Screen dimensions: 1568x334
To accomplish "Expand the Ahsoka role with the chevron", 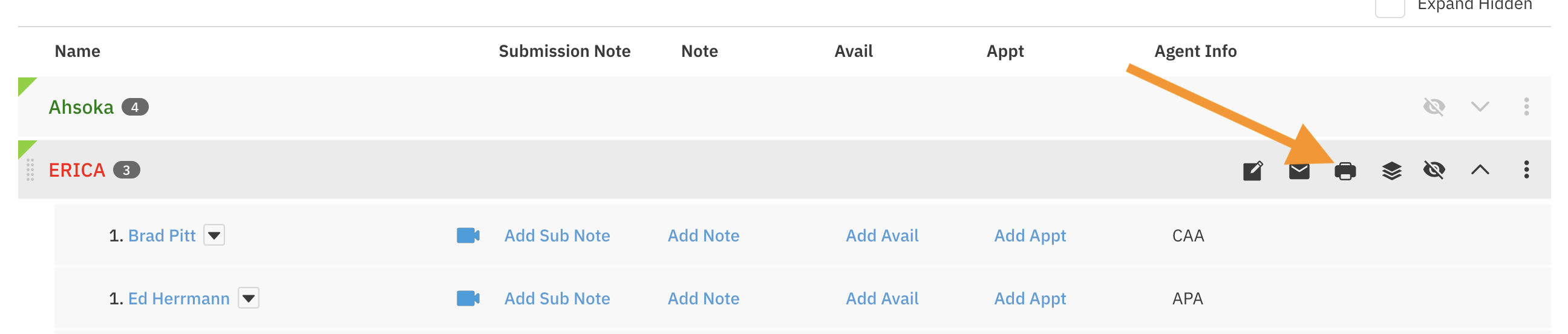I will click(1480, 107).
